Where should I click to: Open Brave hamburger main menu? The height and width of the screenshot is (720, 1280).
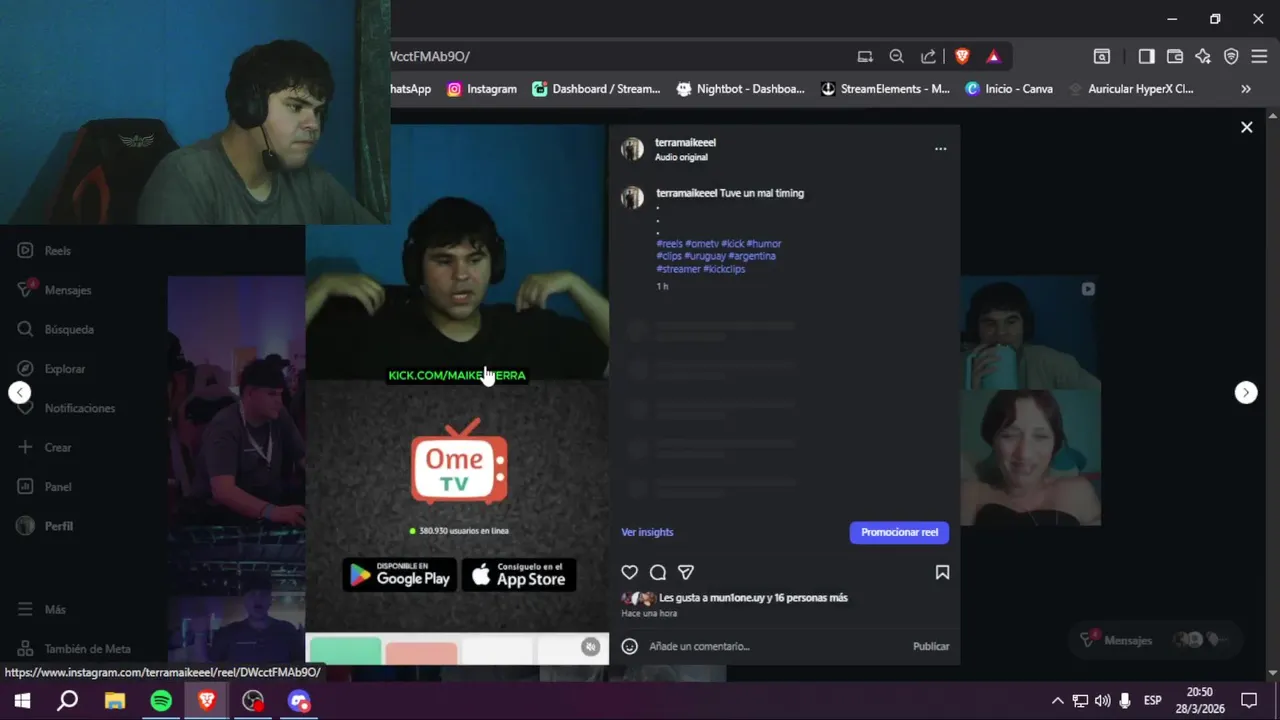[x=1259, y=57]
